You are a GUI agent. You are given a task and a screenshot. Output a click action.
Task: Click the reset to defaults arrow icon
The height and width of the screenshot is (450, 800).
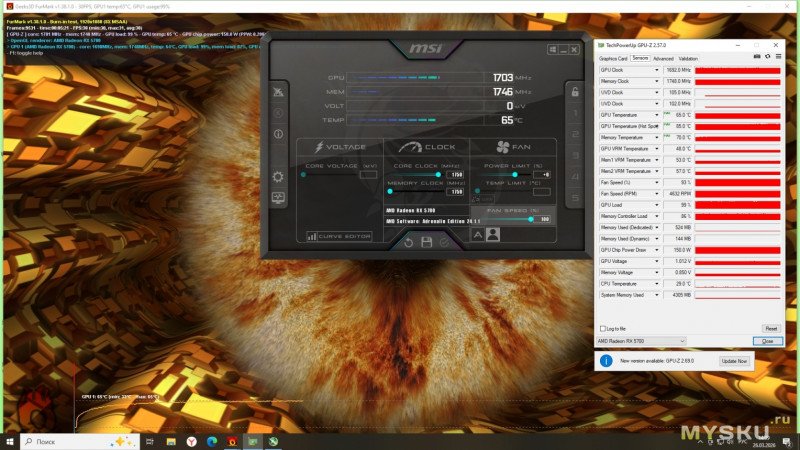pos(407,242)
